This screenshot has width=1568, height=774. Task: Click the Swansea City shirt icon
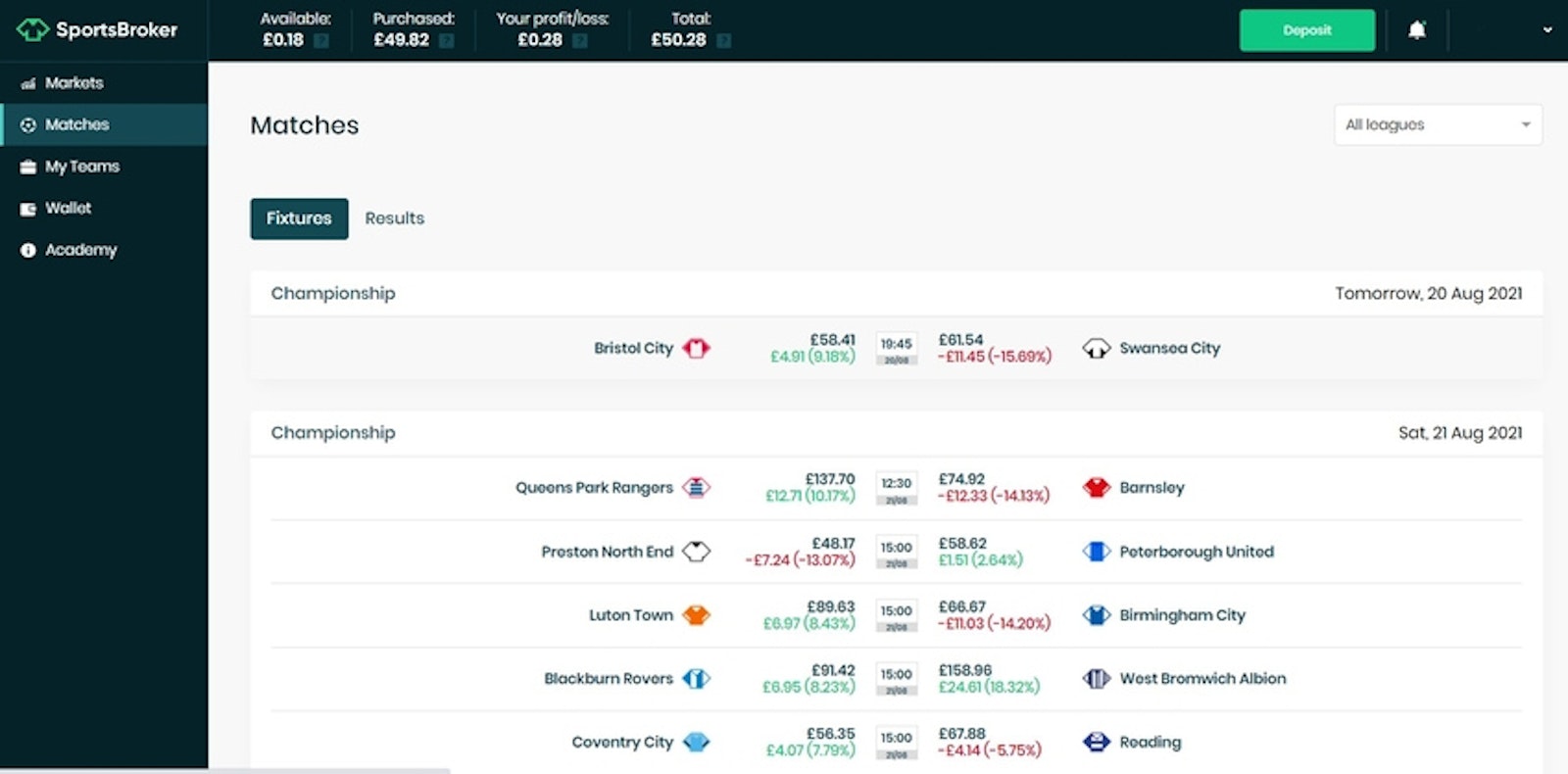tap(1096, 348)
